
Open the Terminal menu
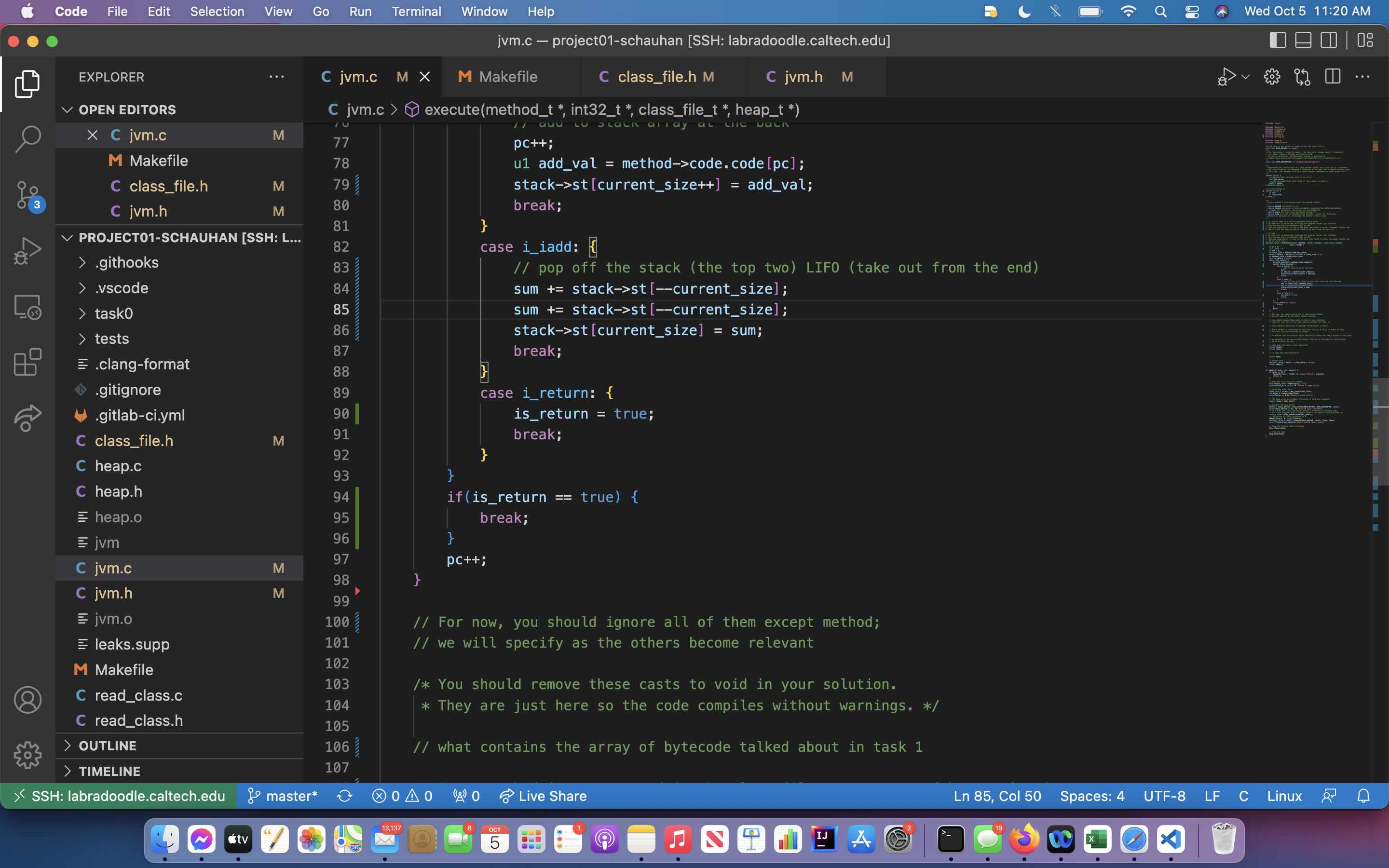(x=416, y=12)
